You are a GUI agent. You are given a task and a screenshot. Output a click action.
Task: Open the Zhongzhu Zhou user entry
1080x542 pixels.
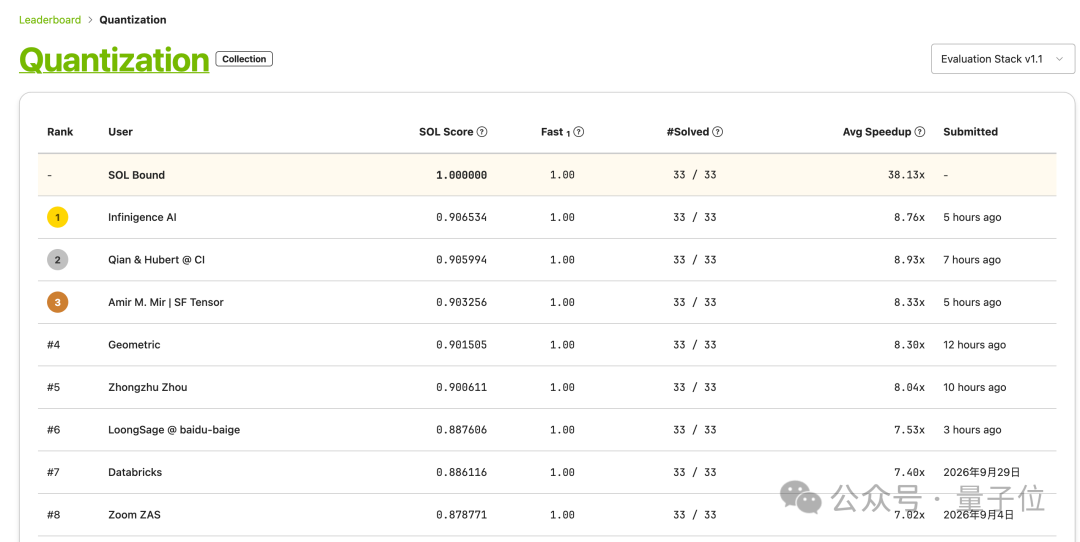[147, 387]
